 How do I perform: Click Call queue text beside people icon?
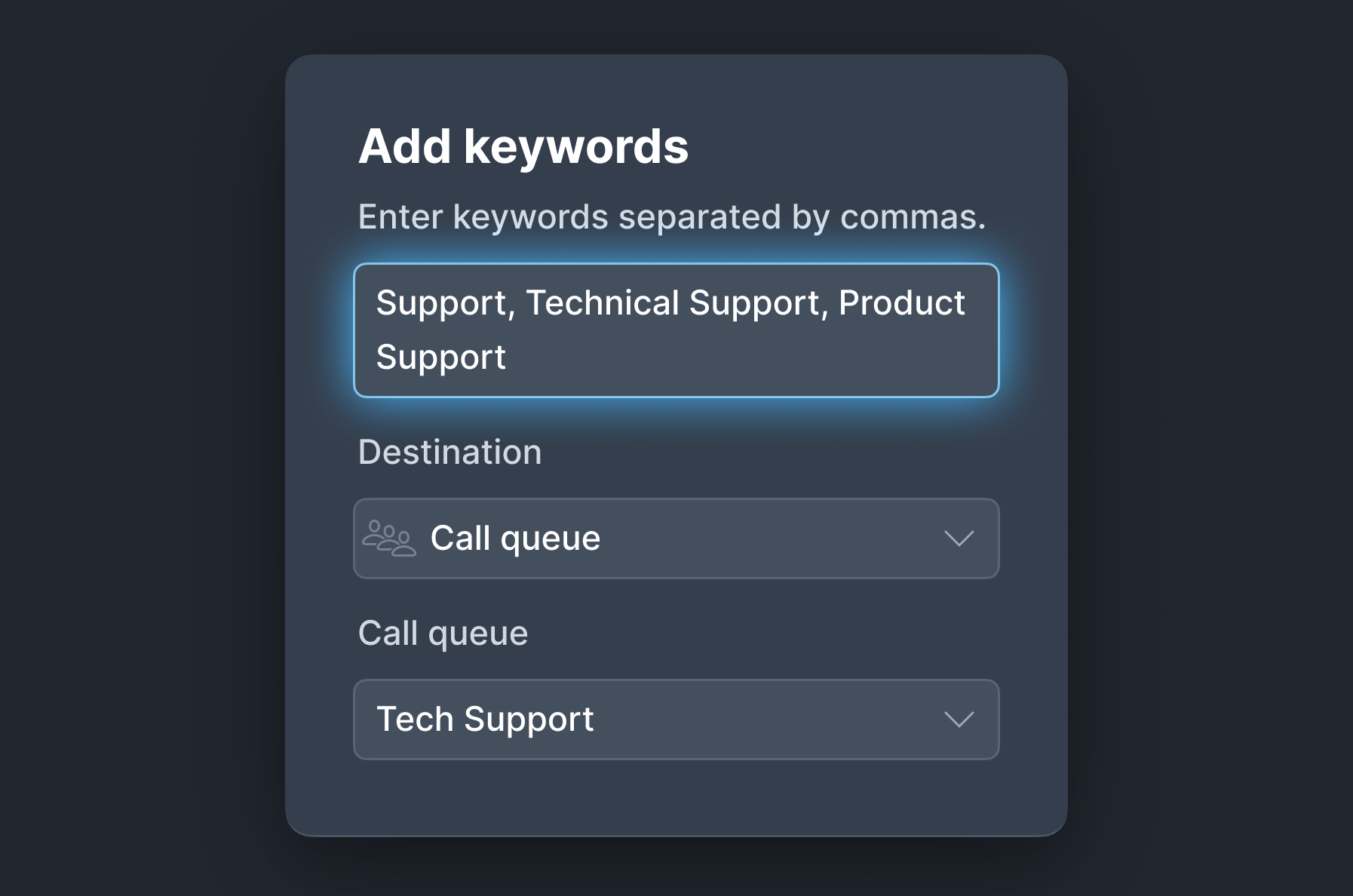pos(515,539)
